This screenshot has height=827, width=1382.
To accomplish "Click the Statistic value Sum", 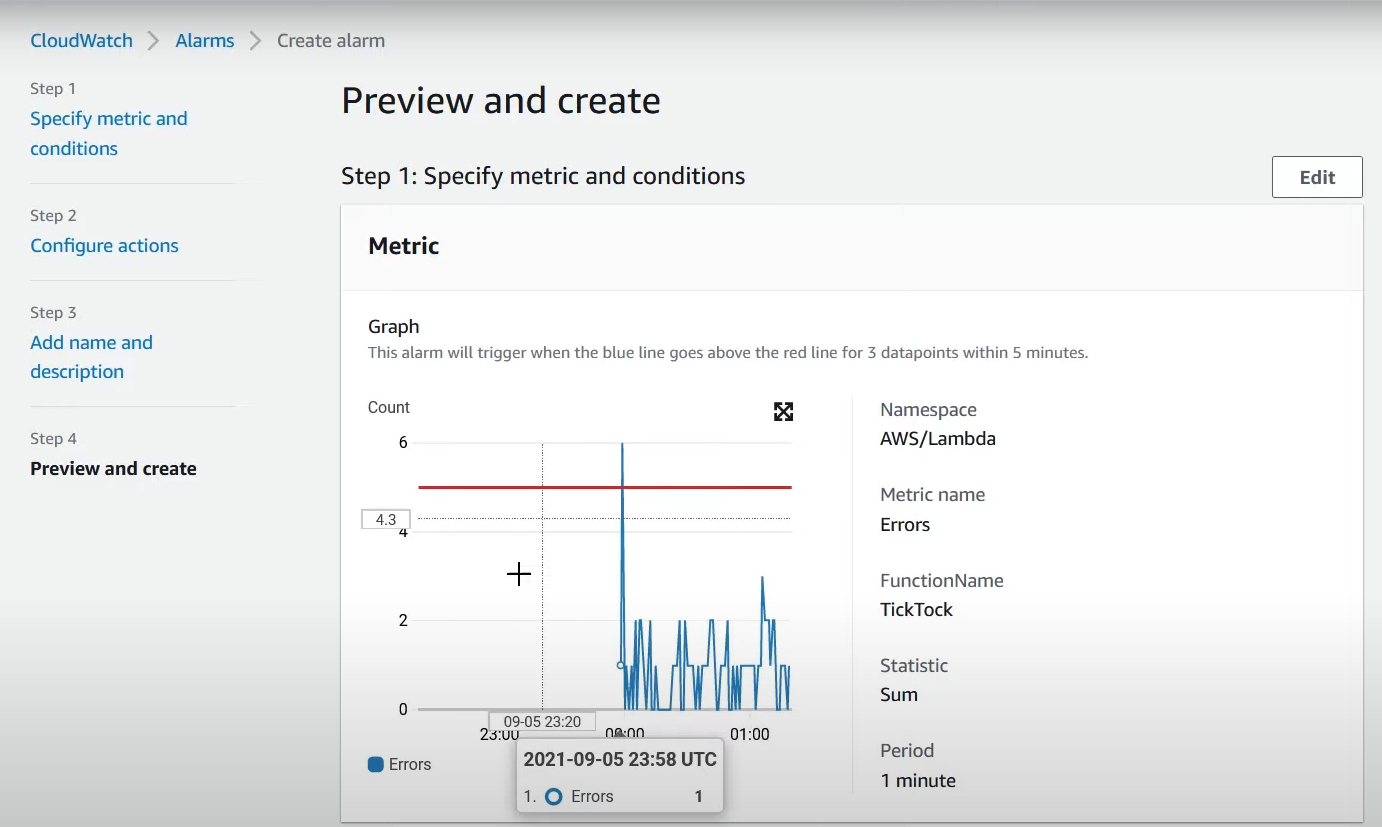I will point(899,694).
